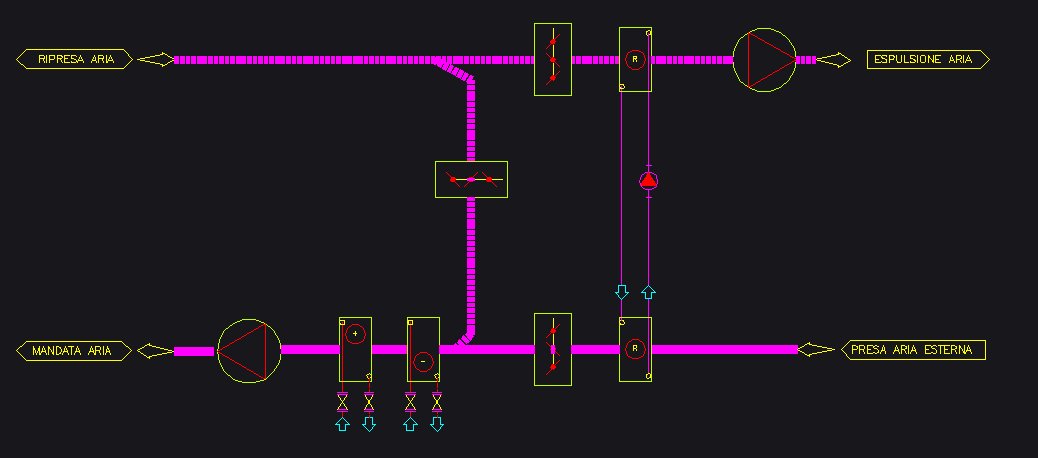Select the lower heat recovery coil R
Viewport: 1038px width, 458px height.
635,349
